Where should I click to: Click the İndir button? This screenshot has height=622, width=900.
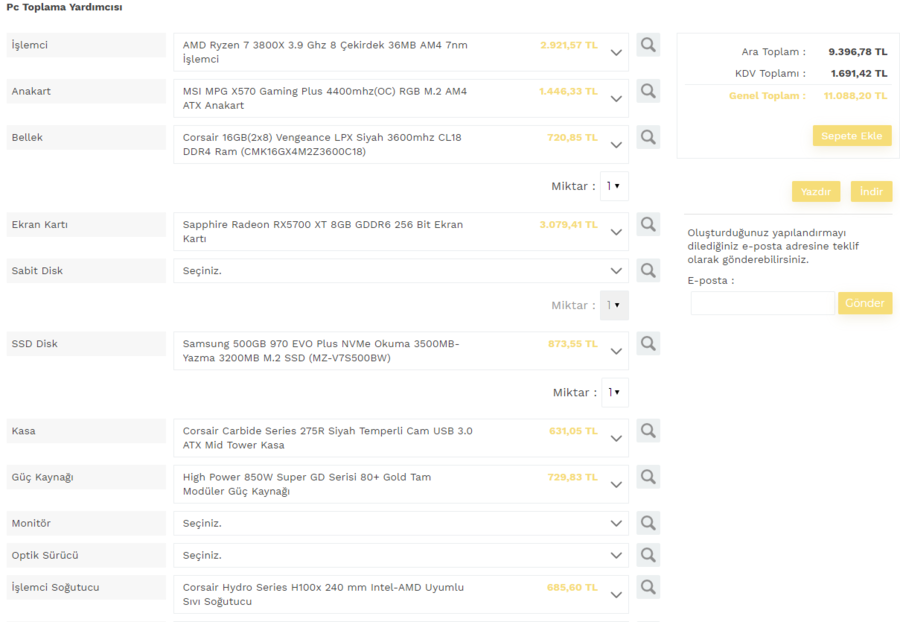pos(871,192)
